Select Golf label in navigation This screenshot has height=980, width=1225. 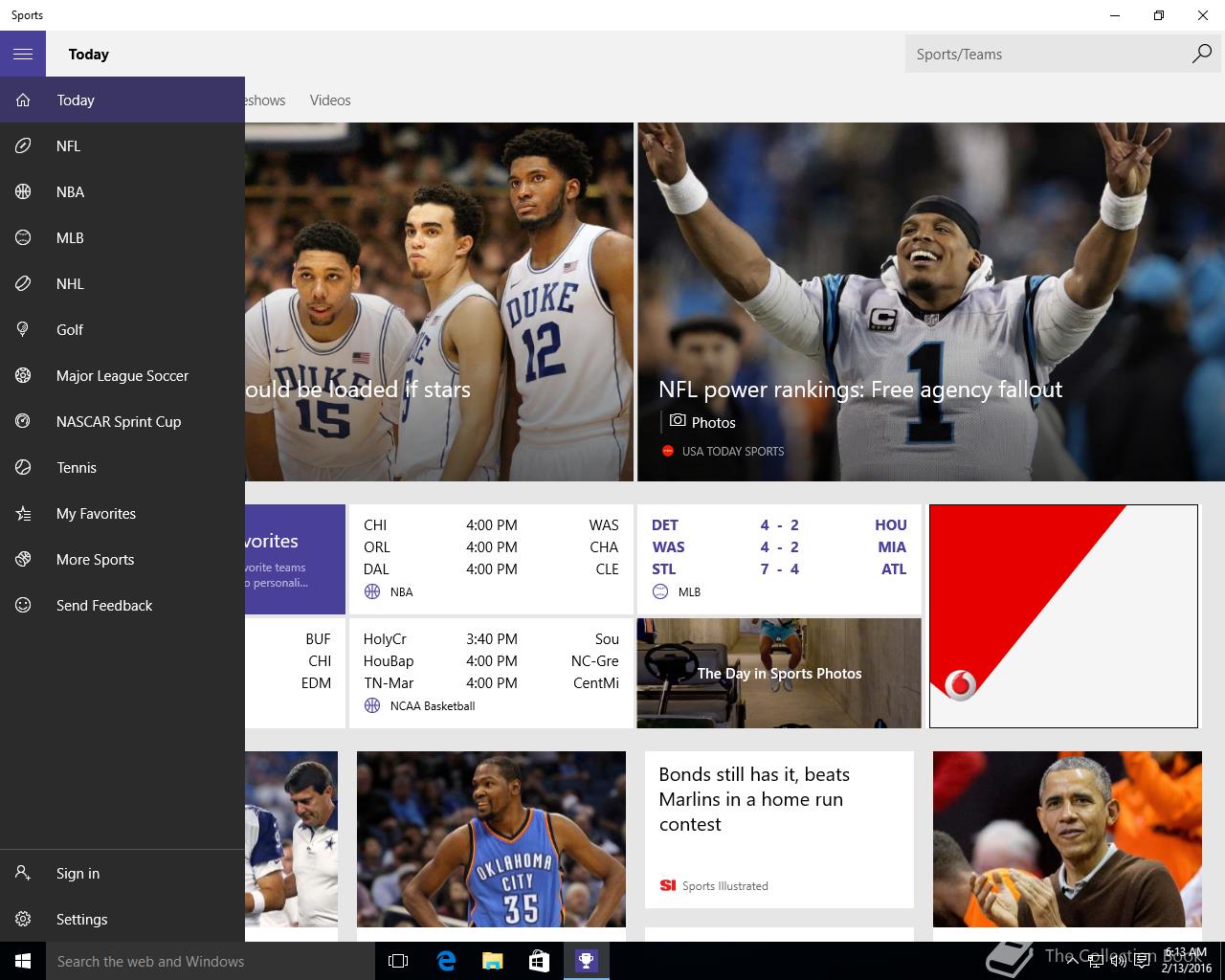(70, 329)
